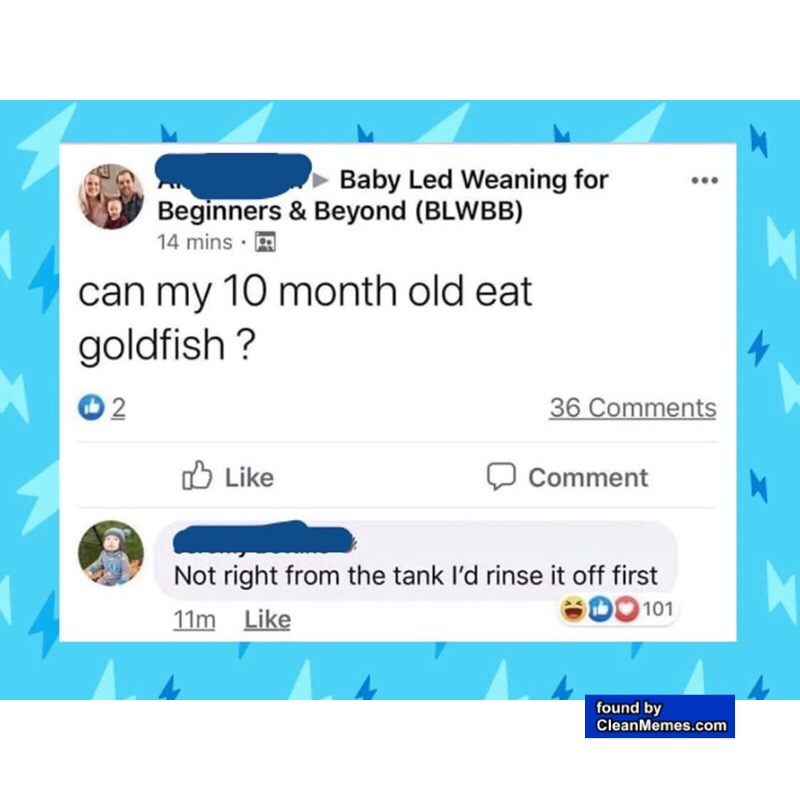
Task: Click the arrow icon before the group name
Action: tap(320, 180)
